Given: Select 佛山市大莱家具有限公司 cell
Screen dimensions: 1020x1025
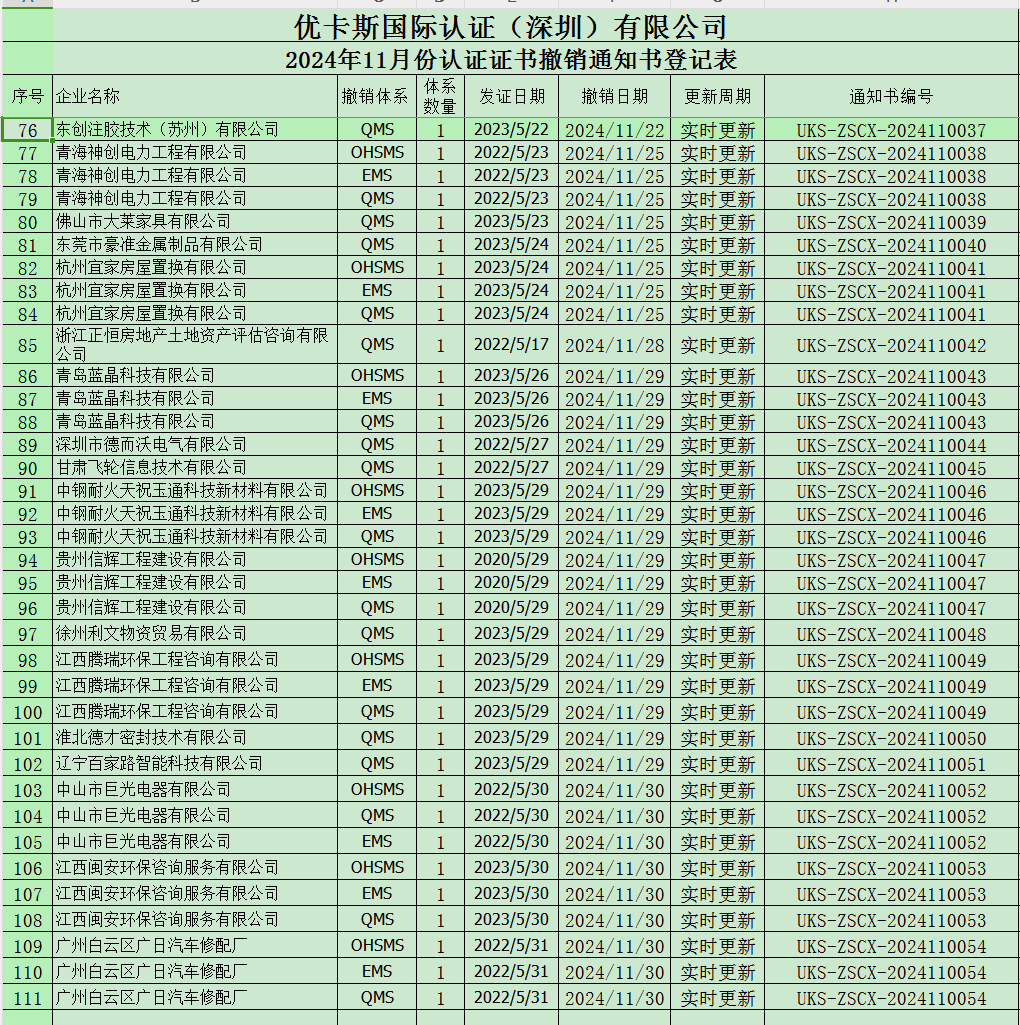Looking at the screenshot, I should click(x=195, y=222).
